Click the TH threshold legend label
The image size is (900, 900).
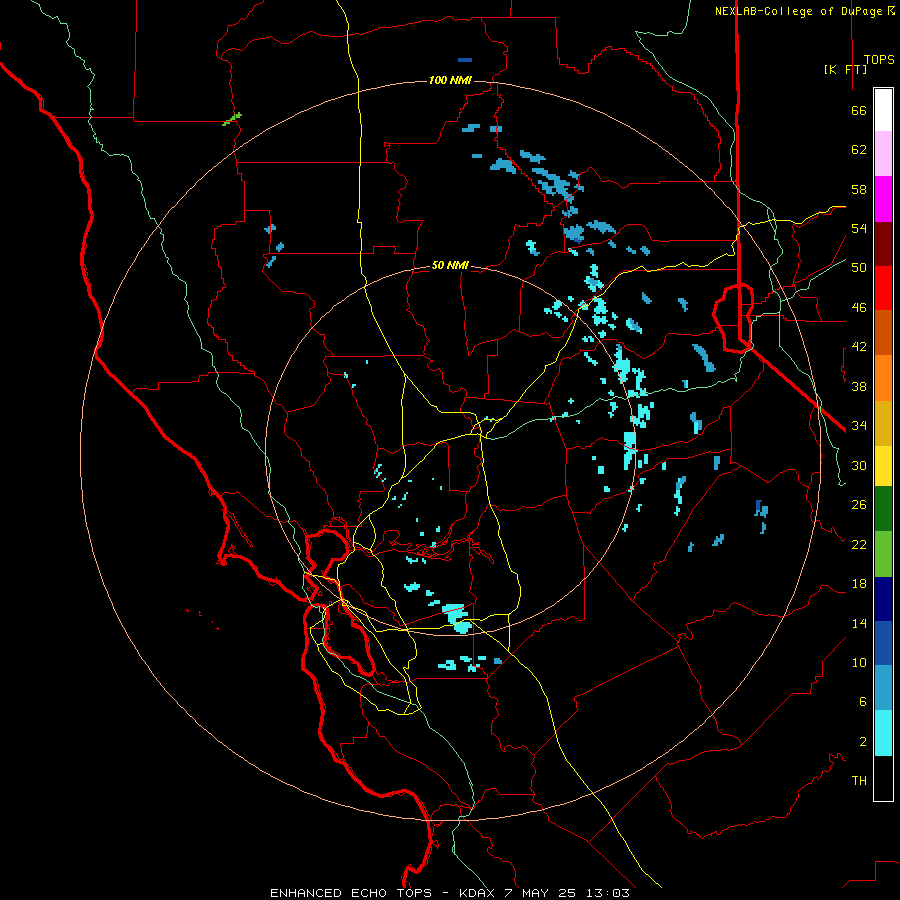click(x=859, y=781)
